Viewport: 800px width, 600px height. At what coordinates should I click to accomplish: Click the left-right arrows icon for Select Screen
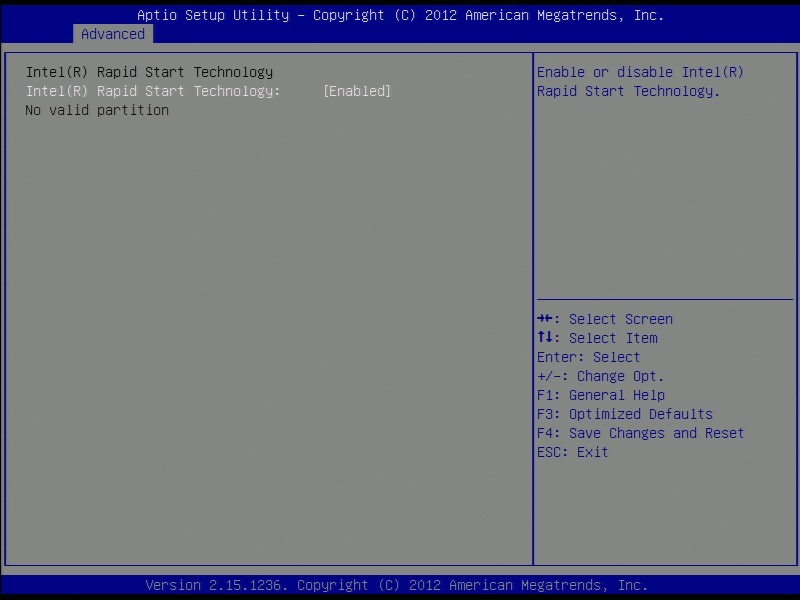point(545,319)
